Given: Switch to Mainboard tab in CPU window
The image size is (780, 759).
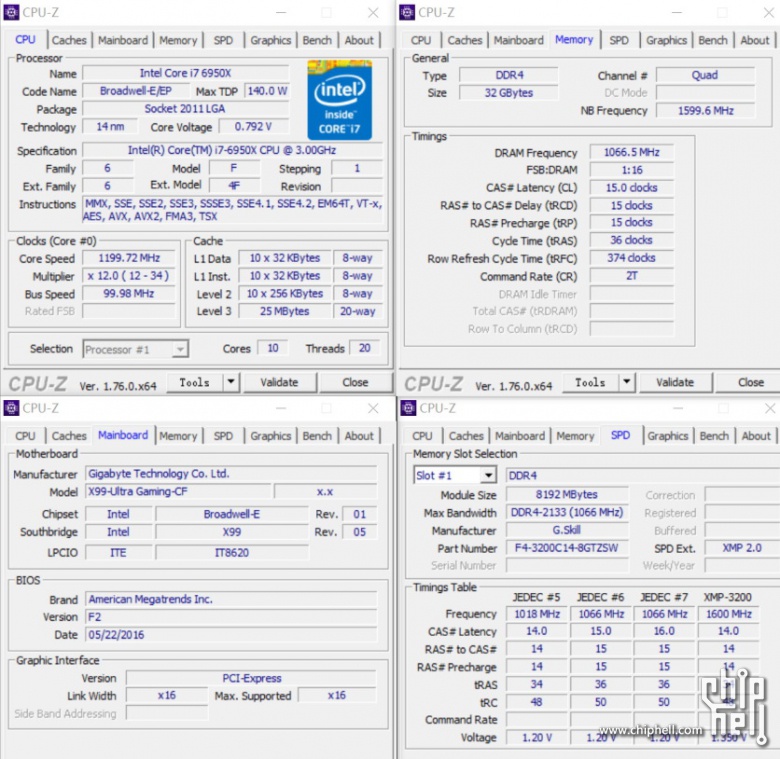Looking at the screenshot, I should (x=123, y=40).
